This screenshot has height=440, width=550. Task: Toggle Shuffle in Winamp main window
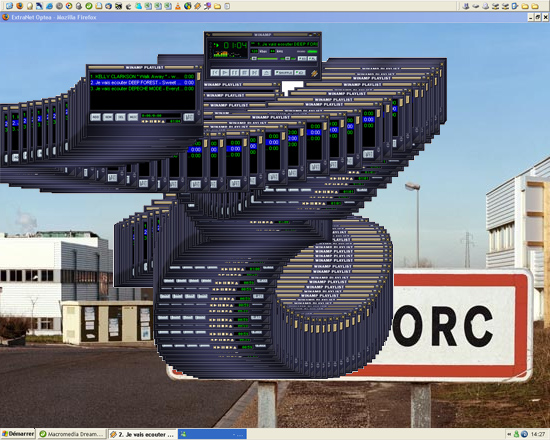[x=284, y=73]
